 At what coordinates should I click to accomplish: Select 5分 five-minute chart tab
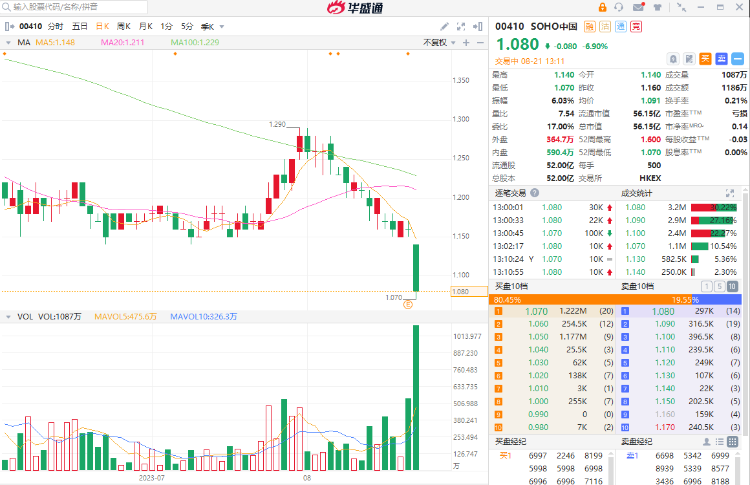click(x=187, y=26)
